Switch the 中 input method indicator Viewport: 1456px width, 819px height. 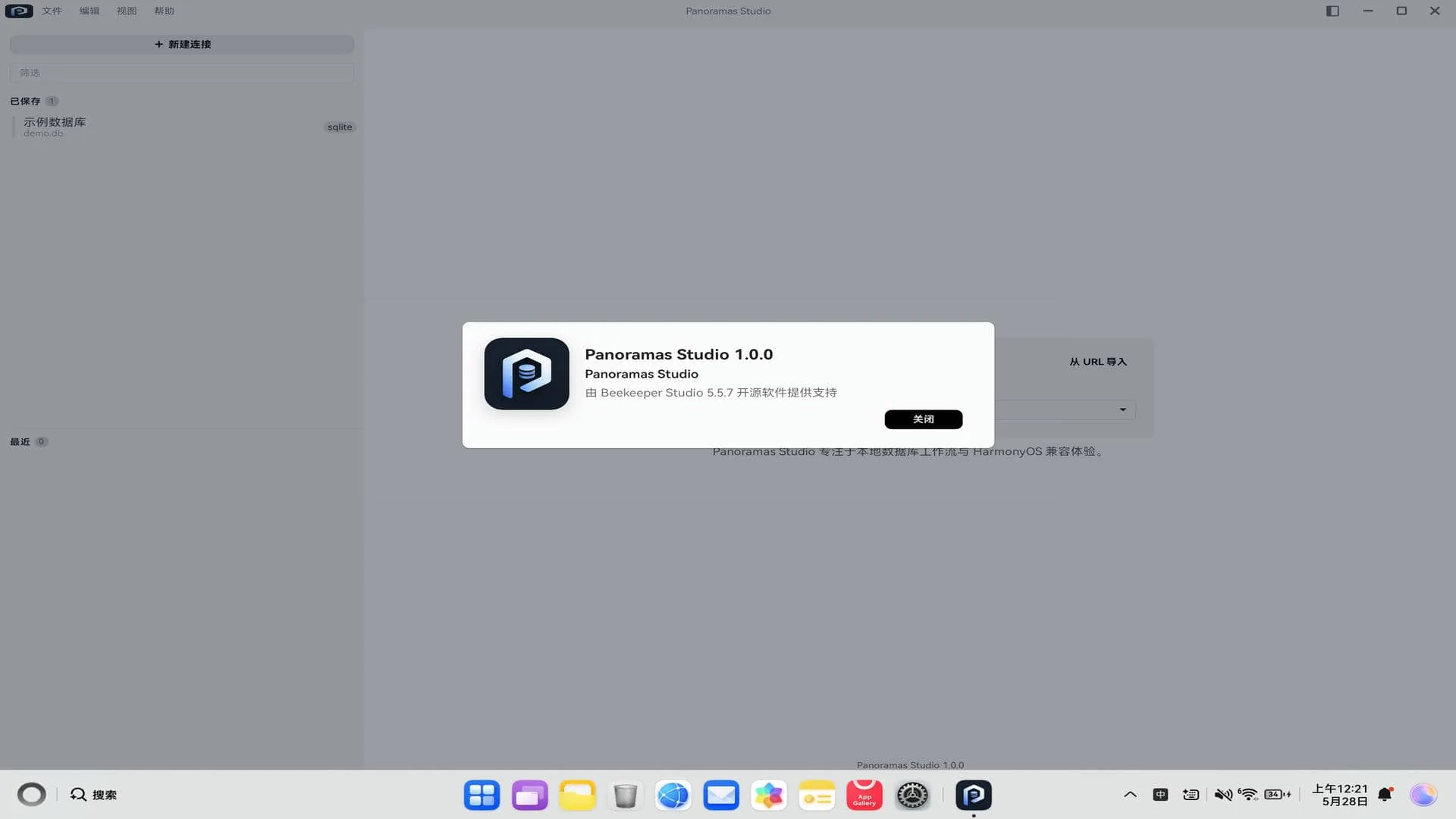1160,794
